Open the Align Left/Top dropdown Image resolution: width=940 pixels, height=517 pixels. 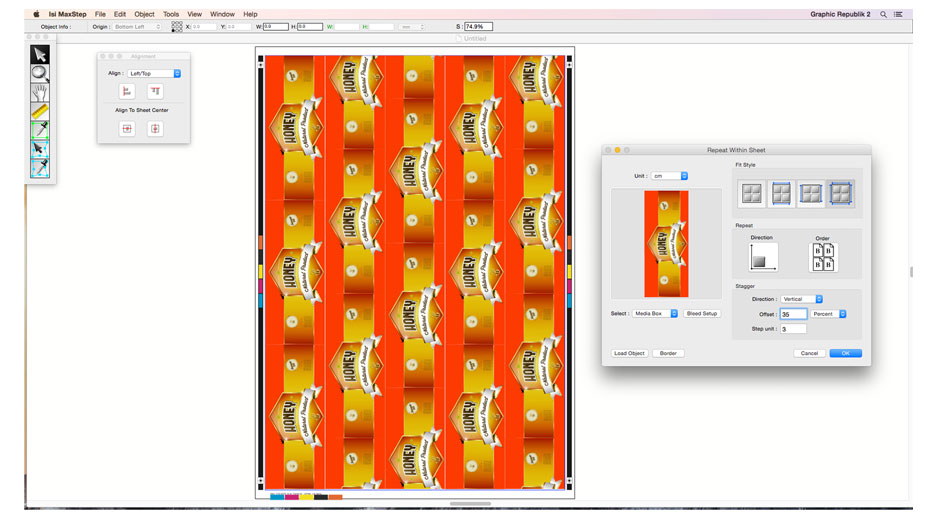[x=155, y=73]
